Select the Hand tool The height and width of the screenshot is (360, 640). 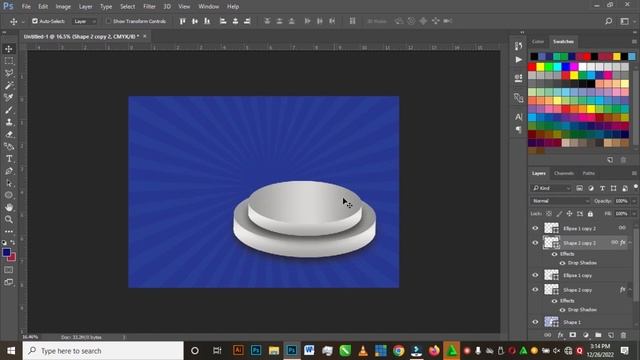tap(9, 207)
